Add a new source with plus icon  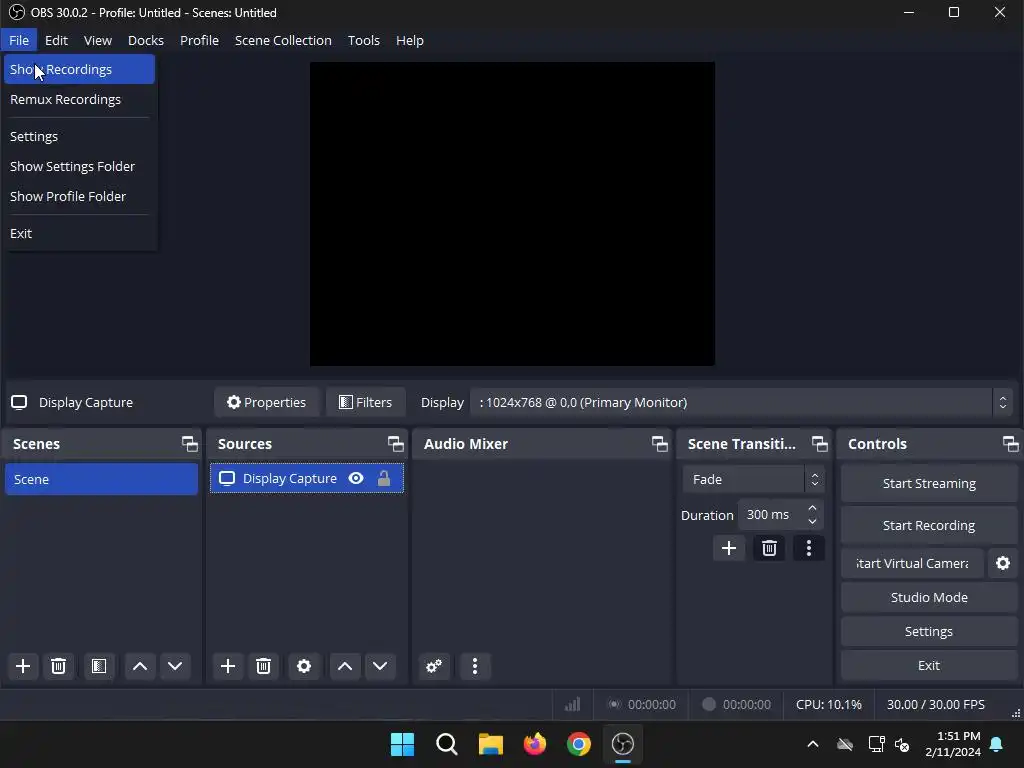pyautogui.click(x=228, y=666)
